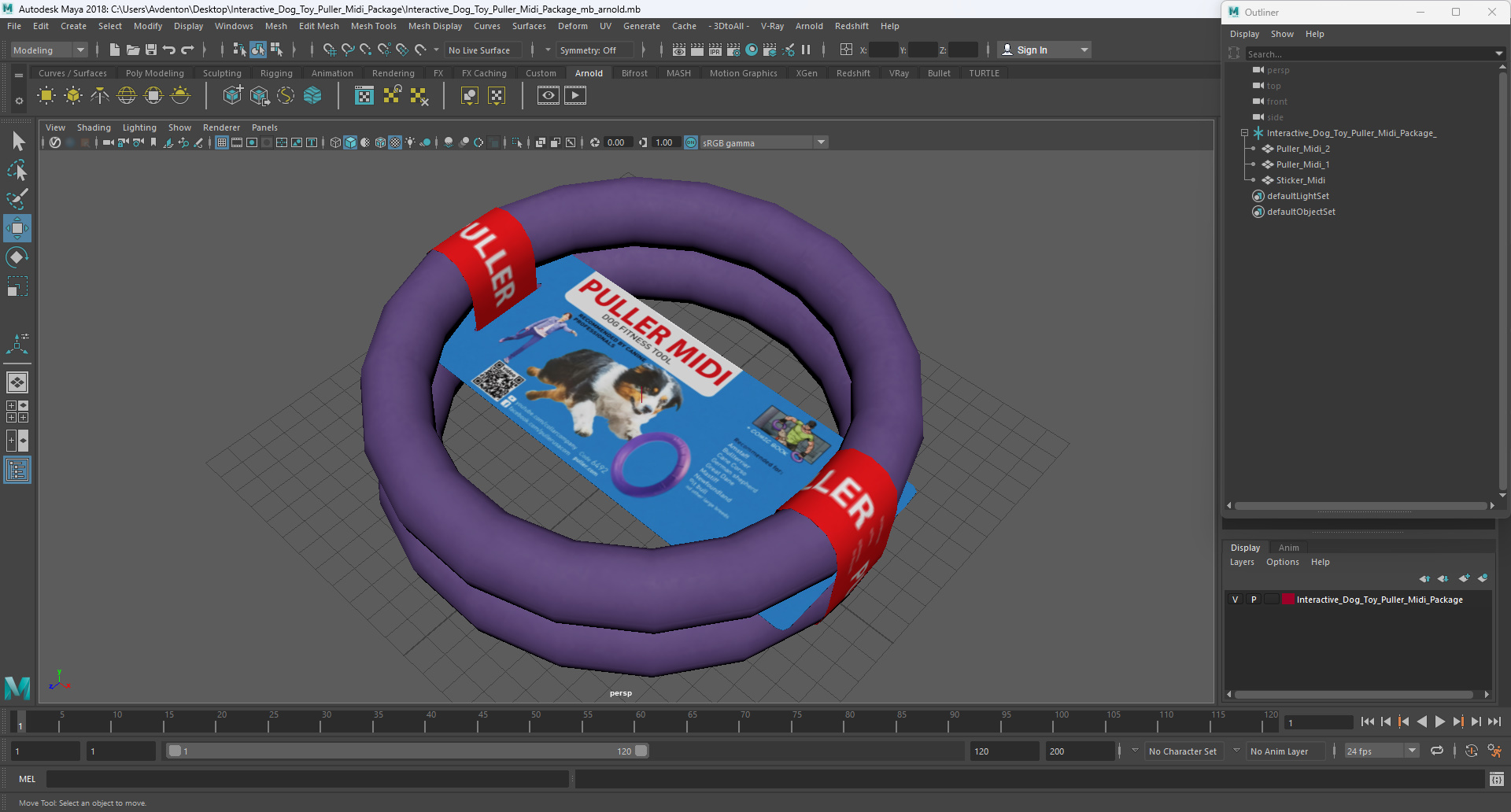Play the animation forward
This screenshot has height=812, width=1511.
(1439, 722)
